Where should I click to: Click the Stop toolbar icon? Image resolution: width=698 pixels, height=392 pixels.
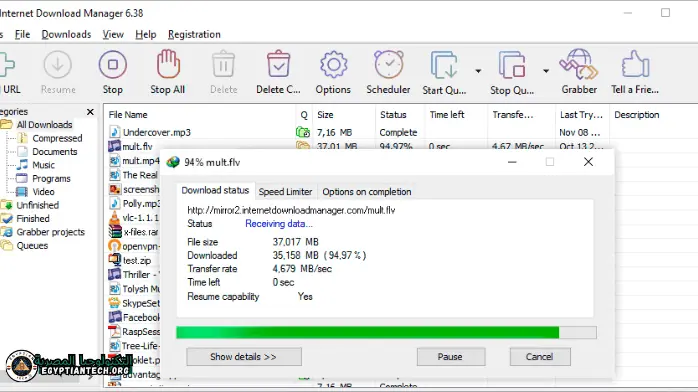point(113,65)
